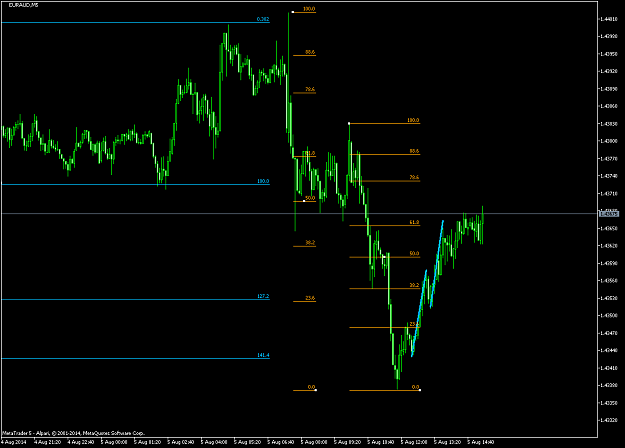The width and height of the screenshot is (625, 448).
Task: Click the 1.43710 price axis label
Action: tap(609, 193)
